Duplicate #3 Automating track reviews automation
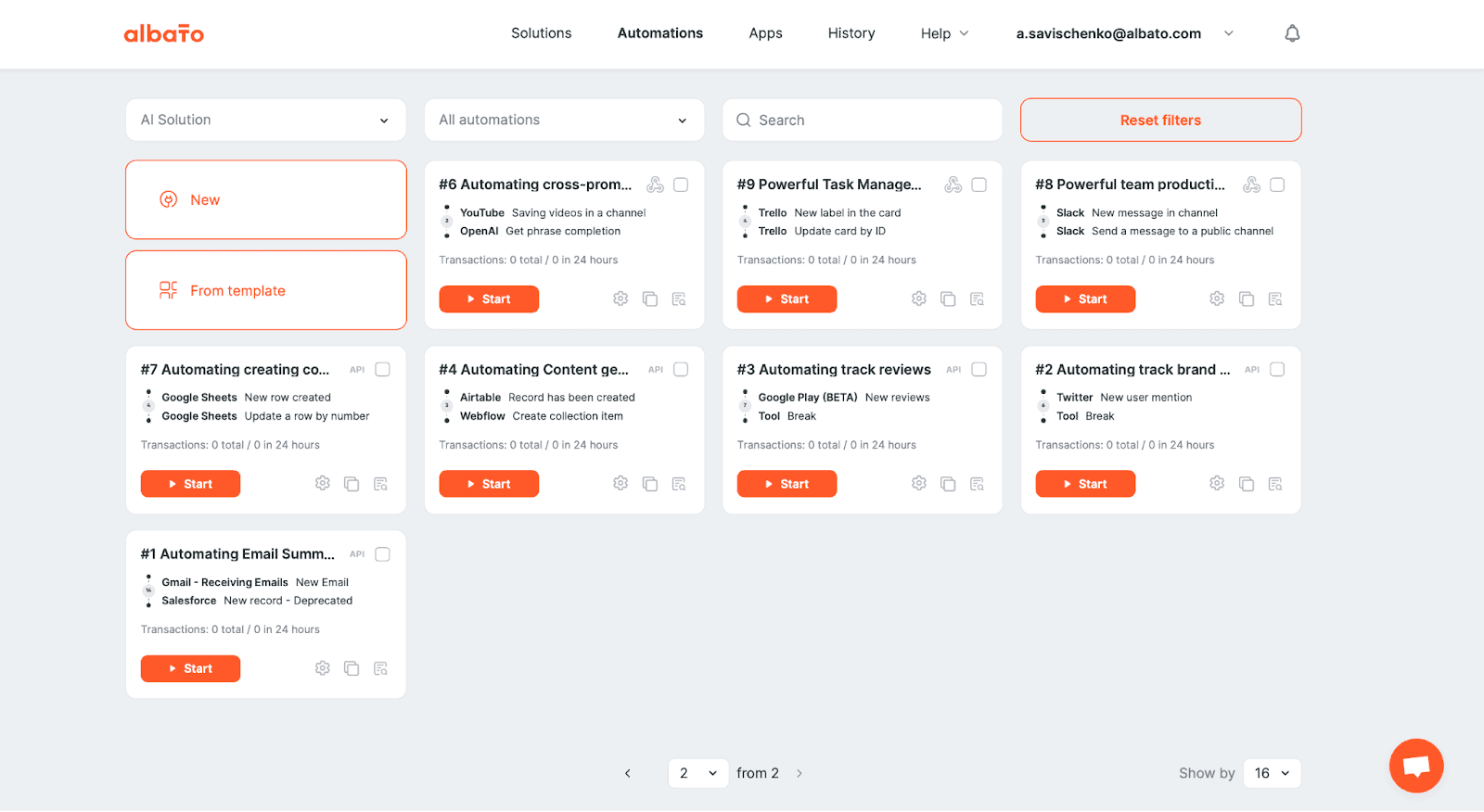Viewport: 1484px width, 812px height. point(948,483)
